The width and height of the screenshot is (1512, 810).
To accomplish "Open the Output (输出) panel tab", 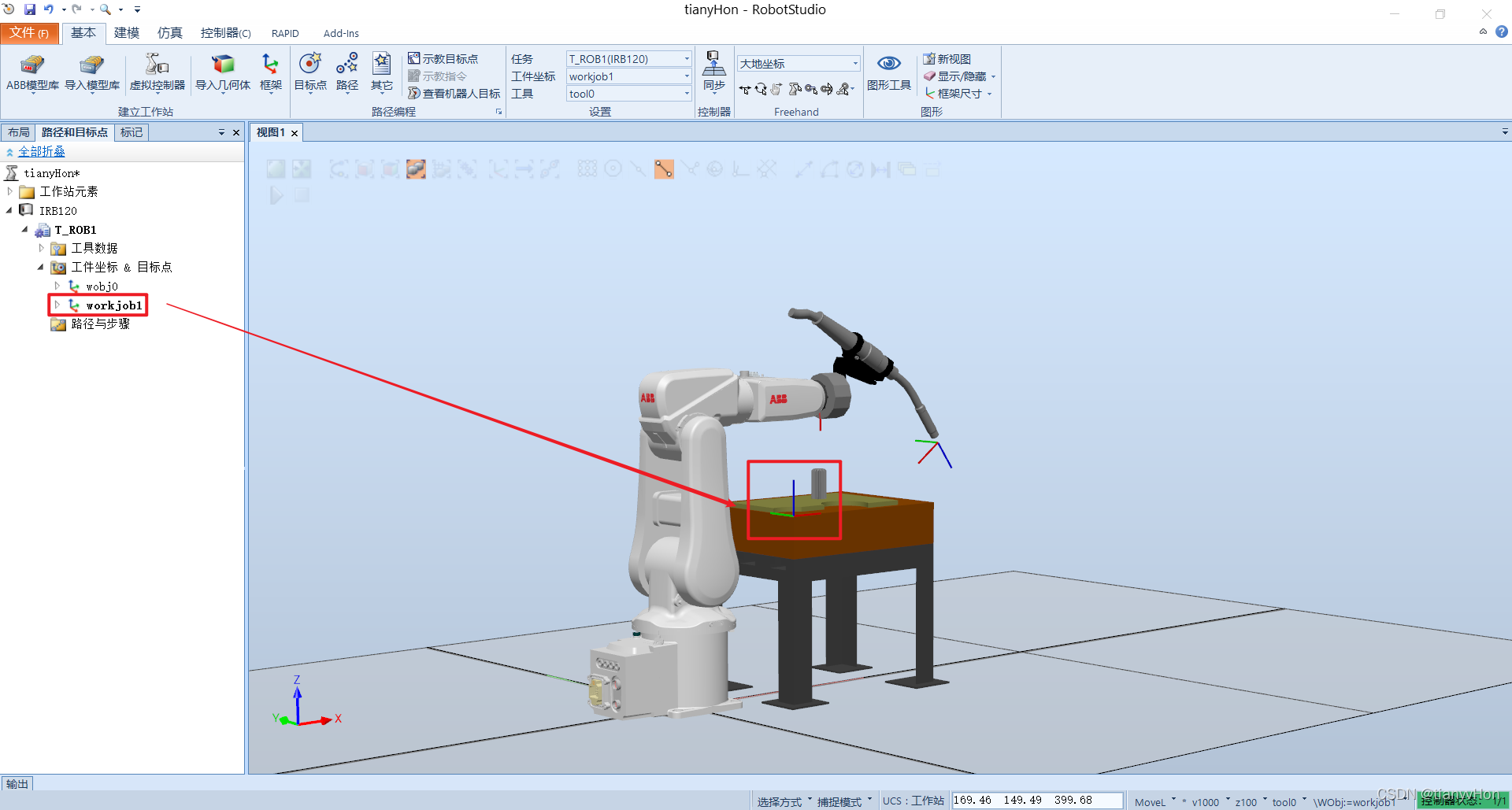I will coord(17,784).
